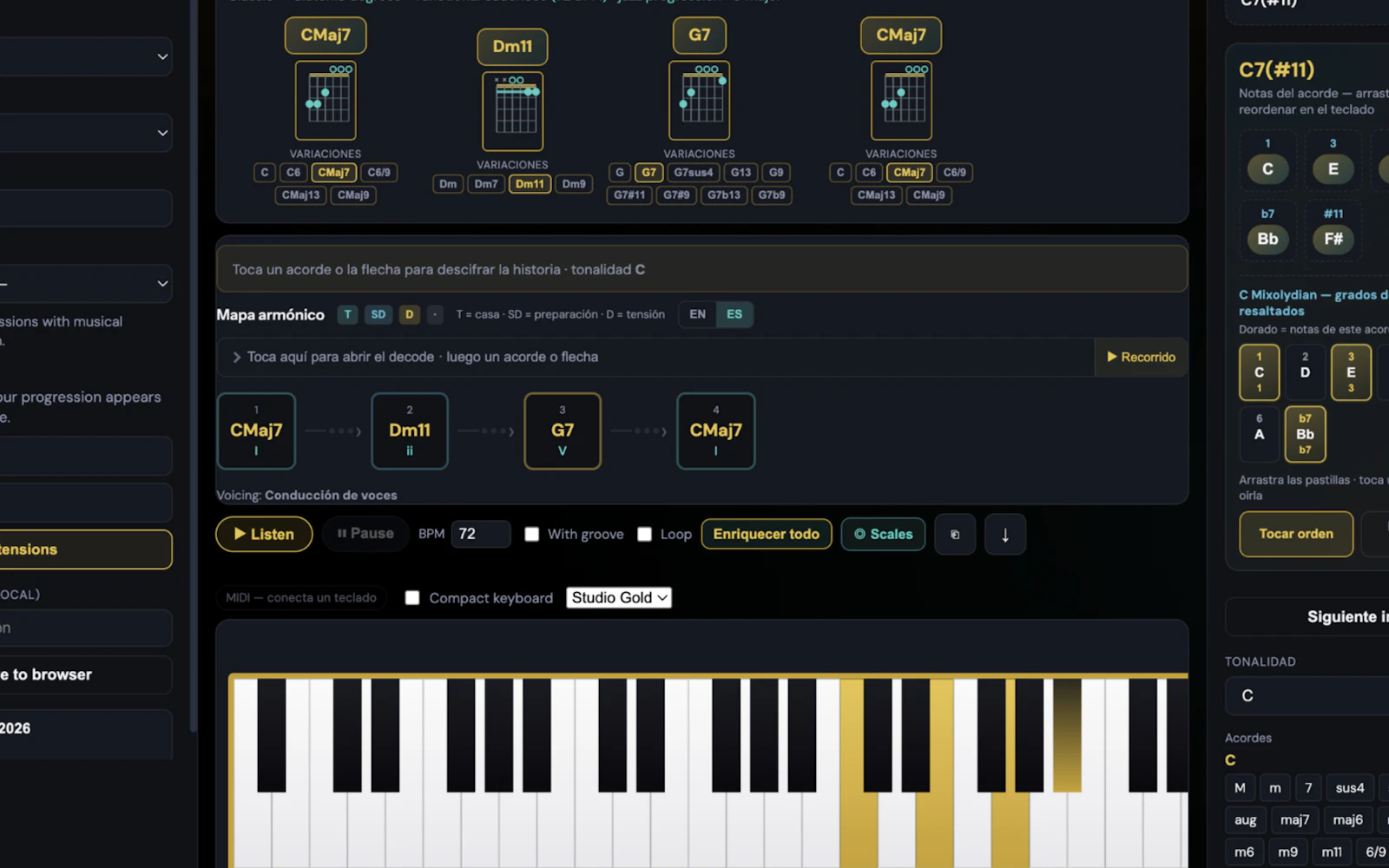Start playback with the Listen button
This screenshot has width=1389, height=868.
[x=264, y=534]
